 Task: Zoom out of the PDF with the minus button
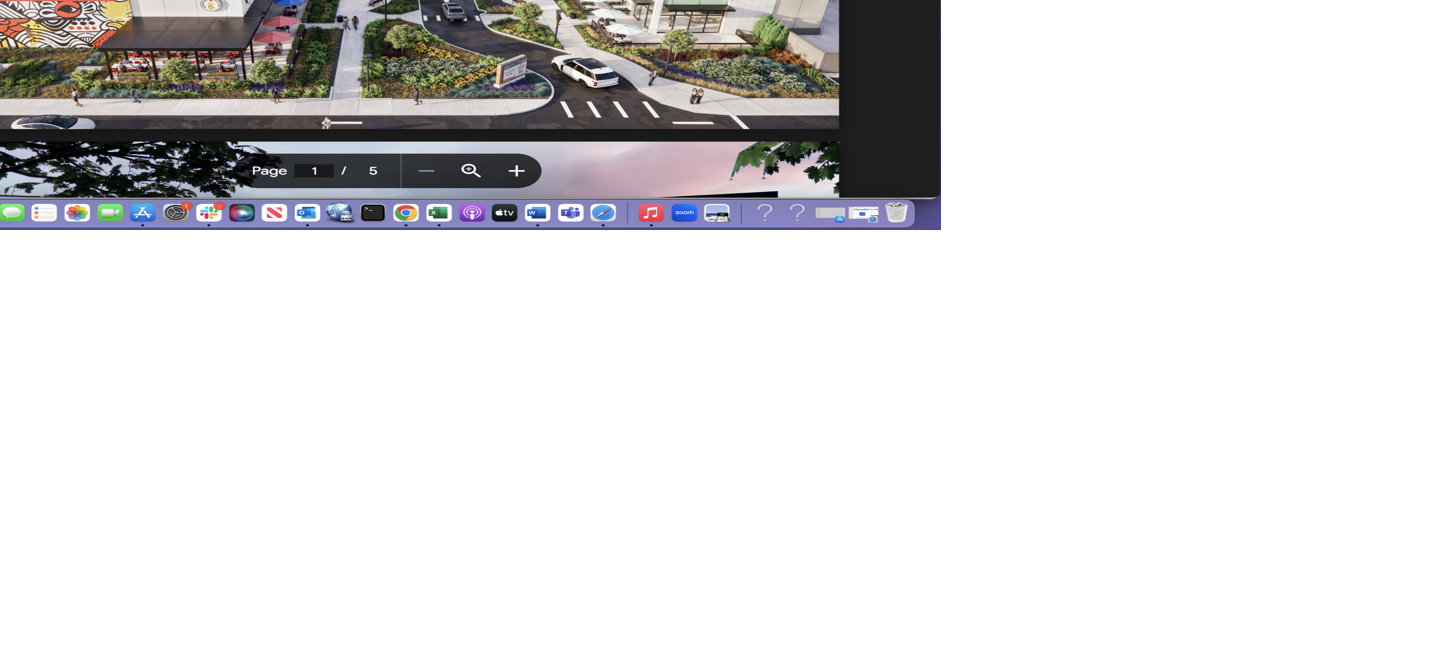point(426,170)
